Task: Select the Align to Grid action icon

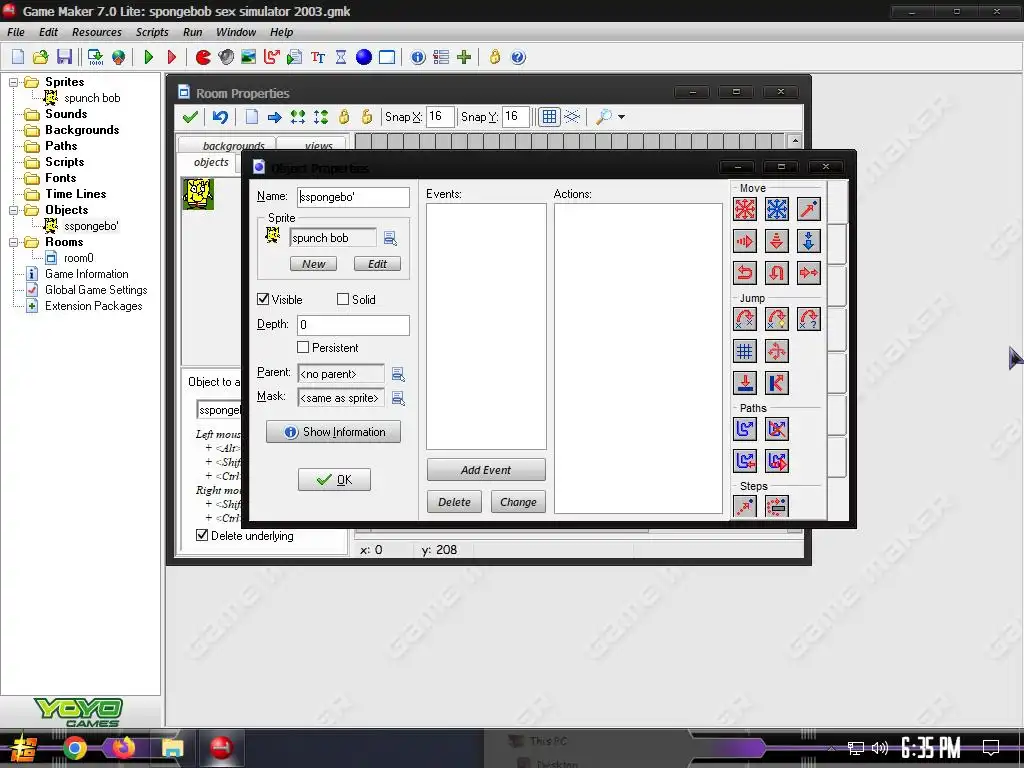Action: click(744, 351)
